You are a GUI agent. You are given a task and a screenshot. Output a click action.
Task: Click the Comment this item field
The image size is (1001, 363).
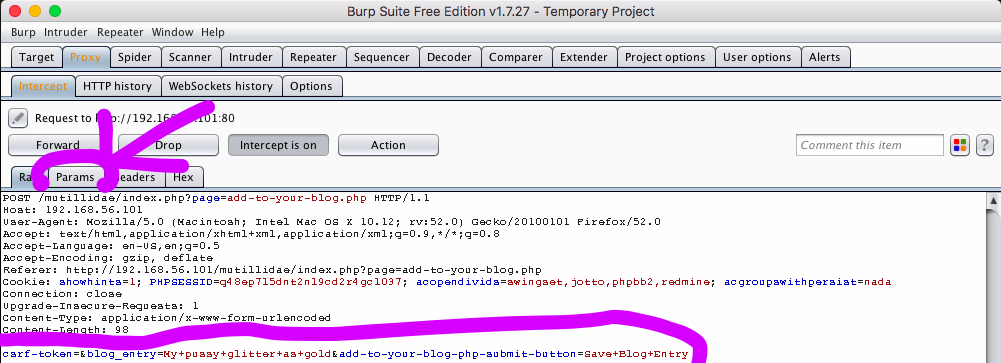869,145
